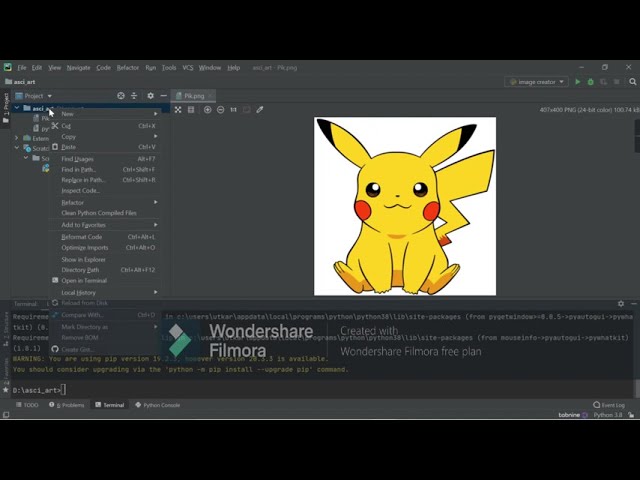Screen dimensions: 640x480
Task: Click the Pikachu image in viewer
Action: pos(405,206)
